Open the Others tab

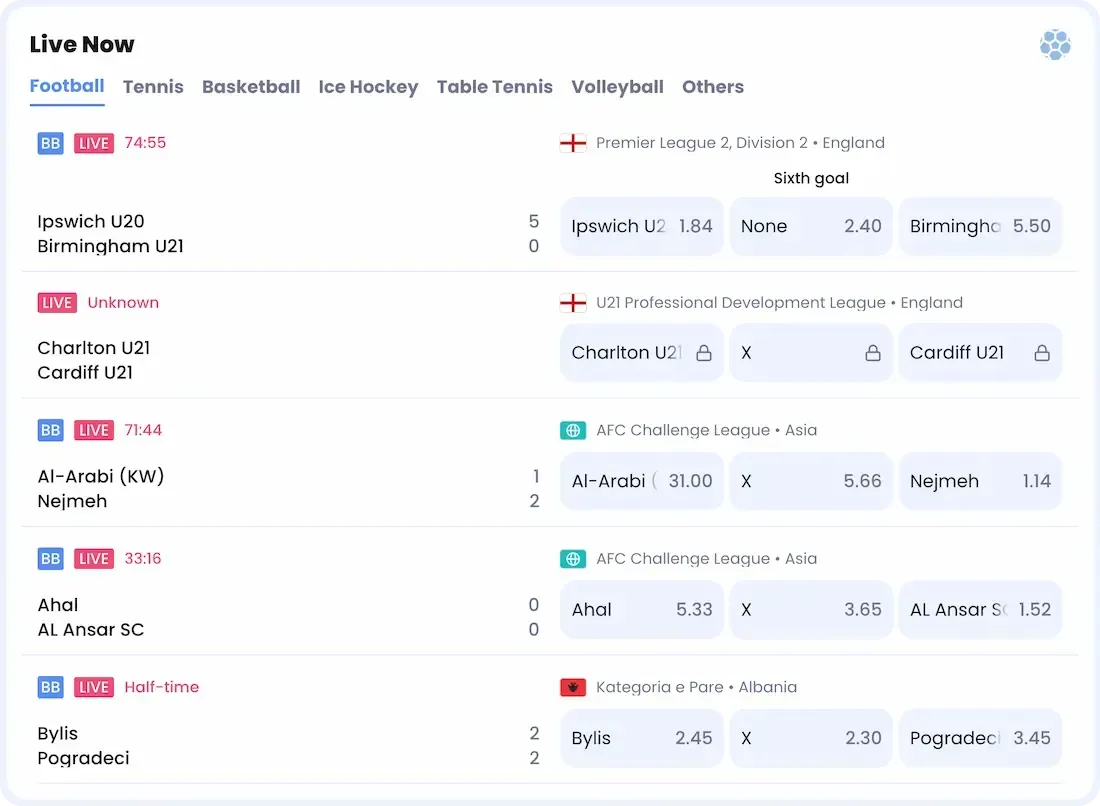pyautogui.click(x=713, y=87)
